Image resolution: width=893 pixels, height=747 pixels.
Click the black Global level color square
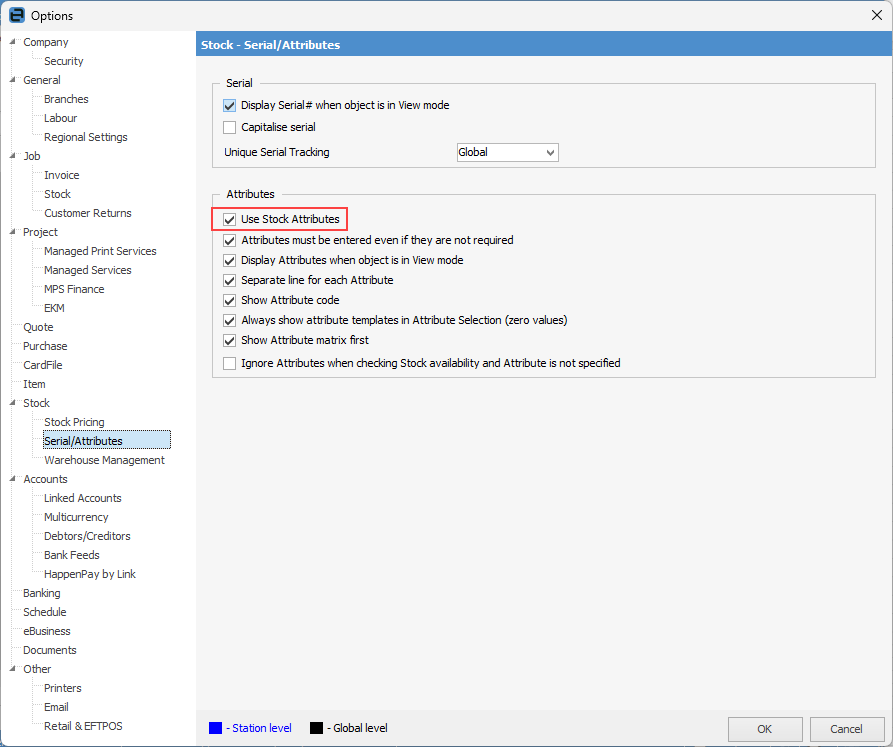coord(316,728)
